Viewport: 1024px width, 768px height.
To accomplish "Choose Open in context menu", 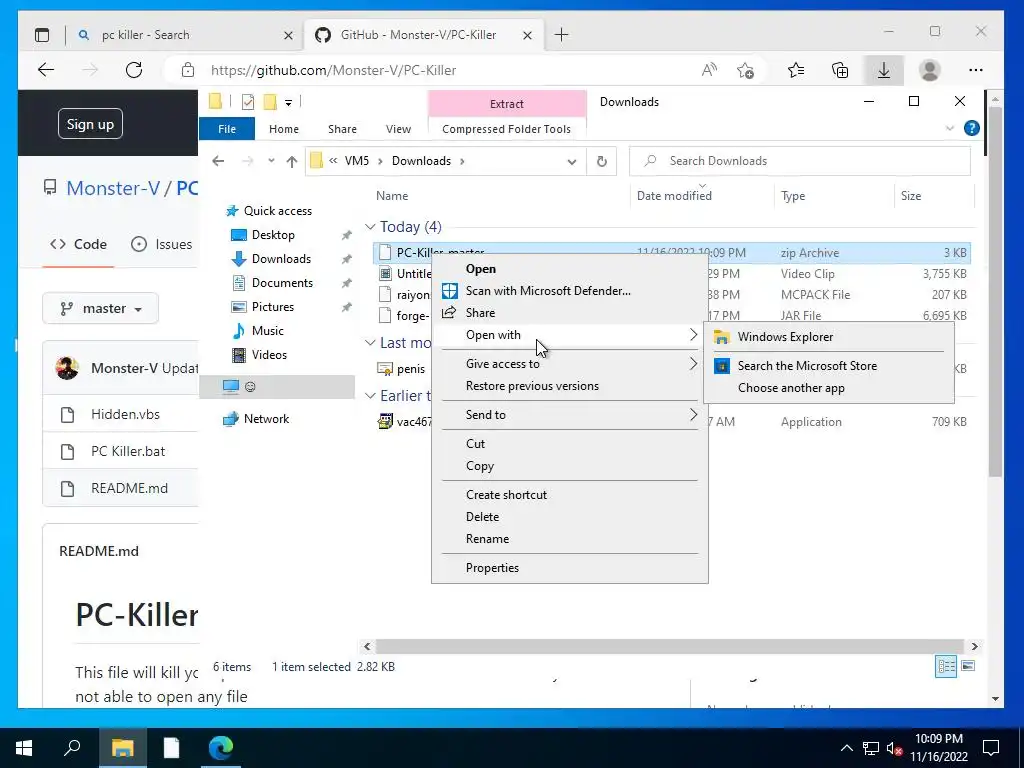I will [x=569, y=269].
